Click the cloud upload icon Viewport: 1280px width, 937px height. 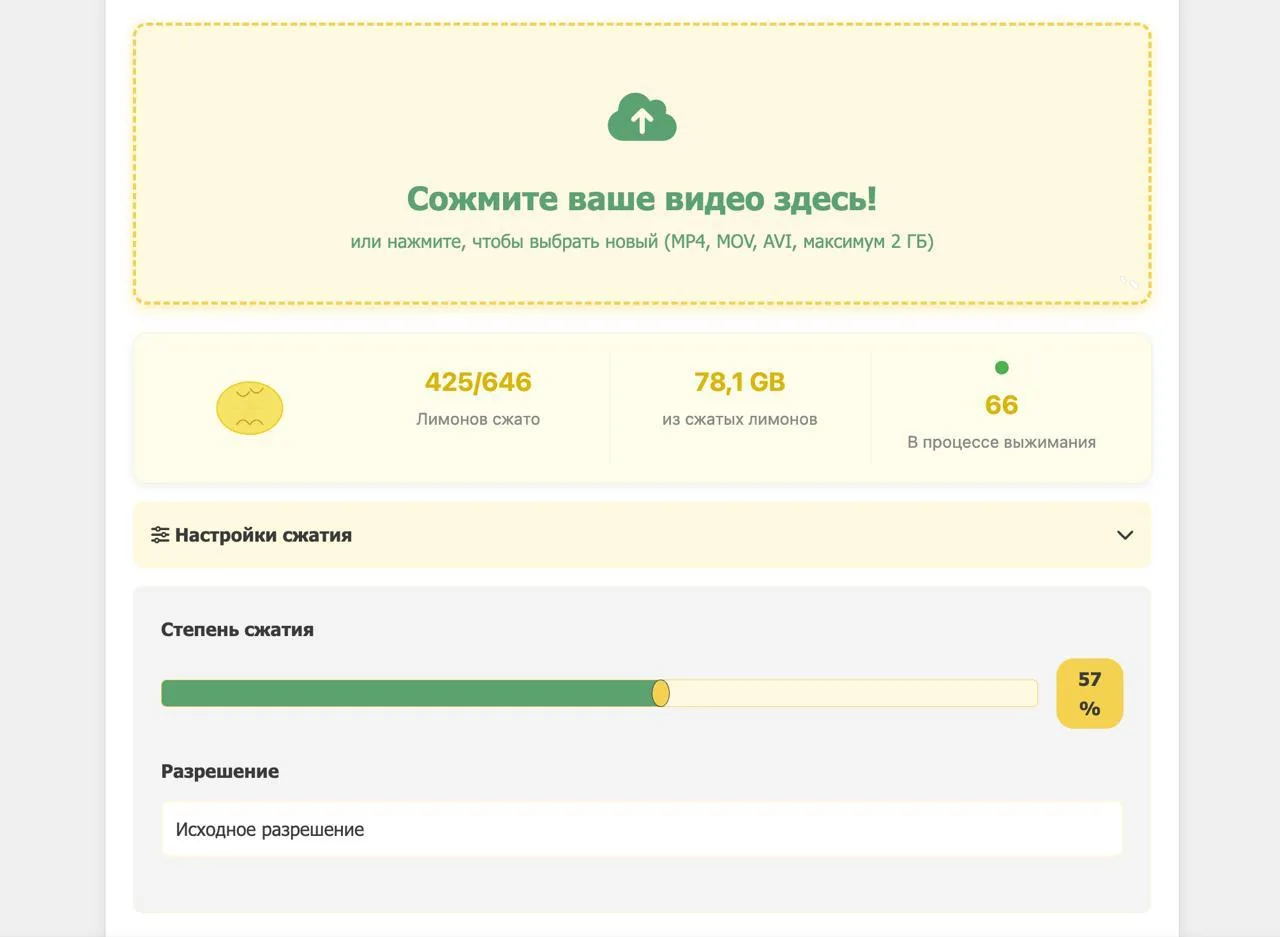642,117
